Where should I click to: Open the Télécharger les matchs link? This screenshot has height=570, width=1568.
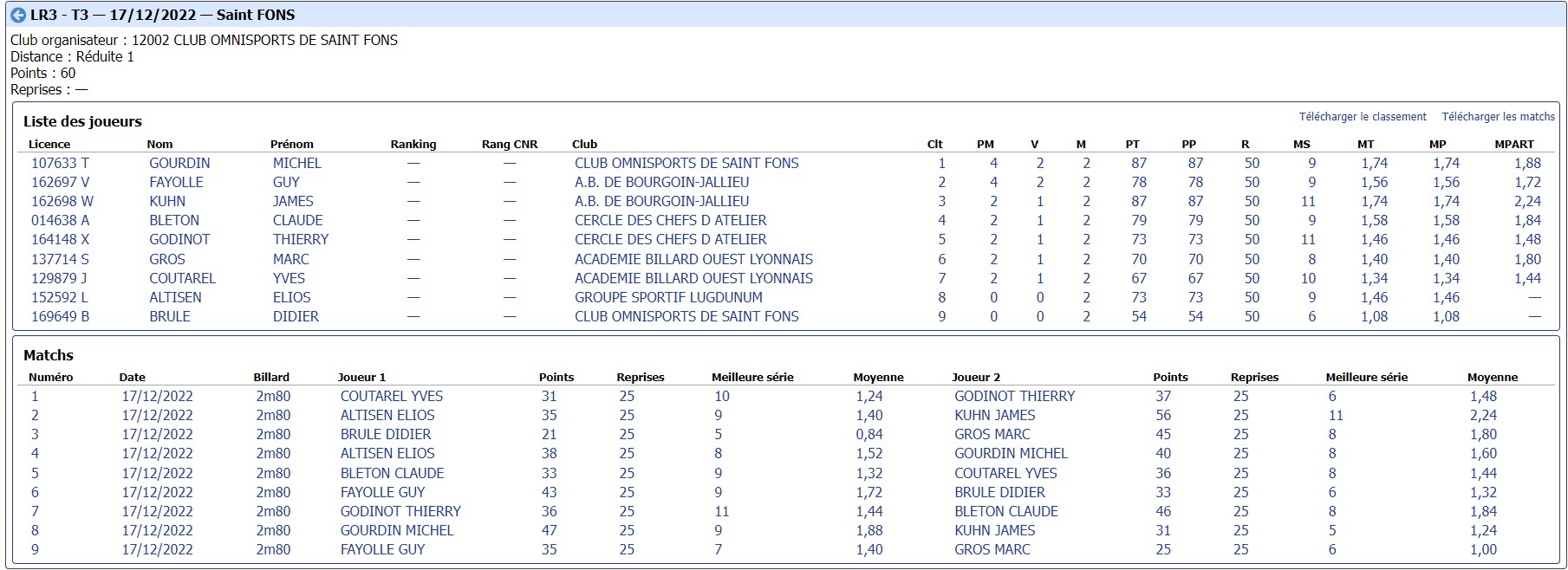coord(1499,117)
